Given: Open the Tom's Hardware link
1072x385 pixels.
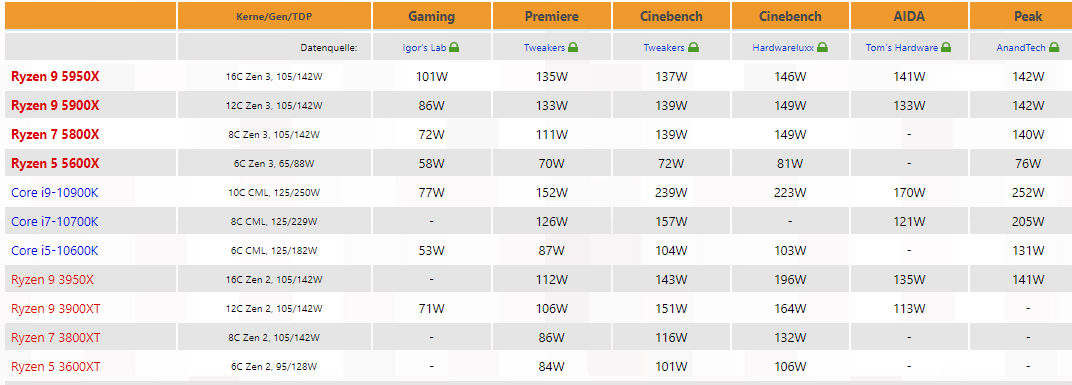Looking at the screenshot, I should click(903, 48).
